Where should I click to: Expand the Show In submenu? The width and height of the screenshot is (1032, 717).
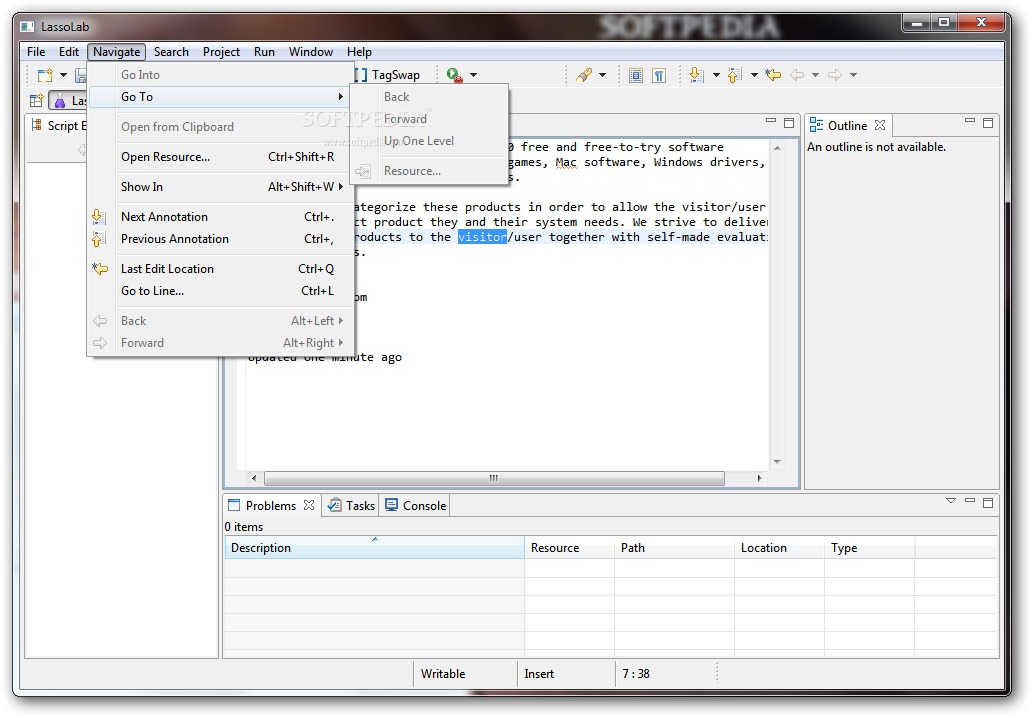(221, 187)
